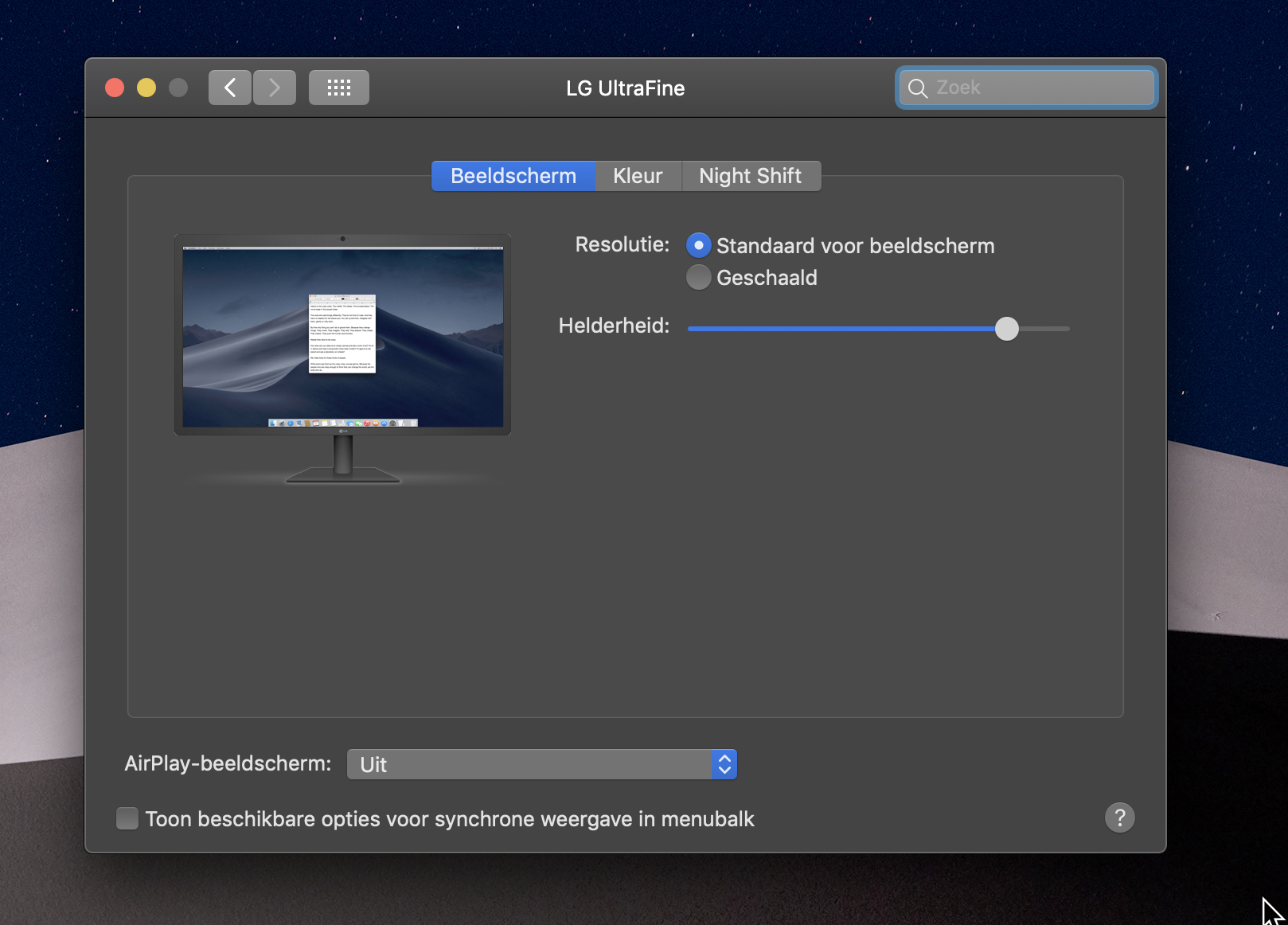Click the Helderheid brightness slider handle

pyautogui.click(x=1007, y=328)
